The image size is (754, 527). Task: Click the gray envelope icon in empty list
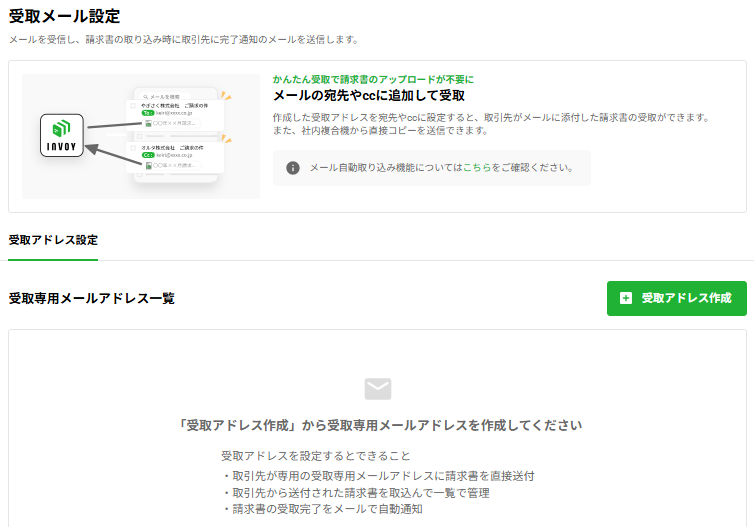pyautogui.click(x=378, y=389)
